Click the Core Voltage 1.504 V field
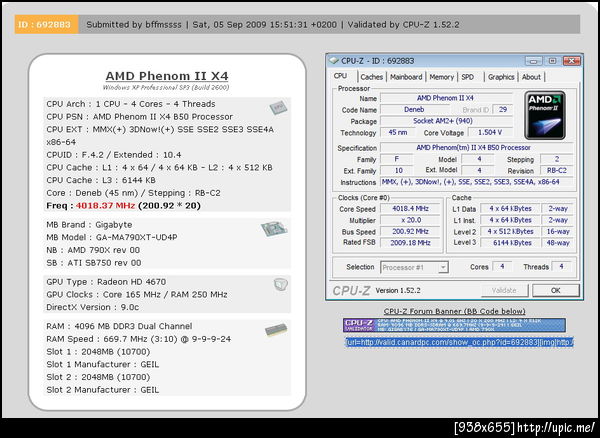Image resolution: width=600 pixels, height=438 pixels. click(490, 132)
